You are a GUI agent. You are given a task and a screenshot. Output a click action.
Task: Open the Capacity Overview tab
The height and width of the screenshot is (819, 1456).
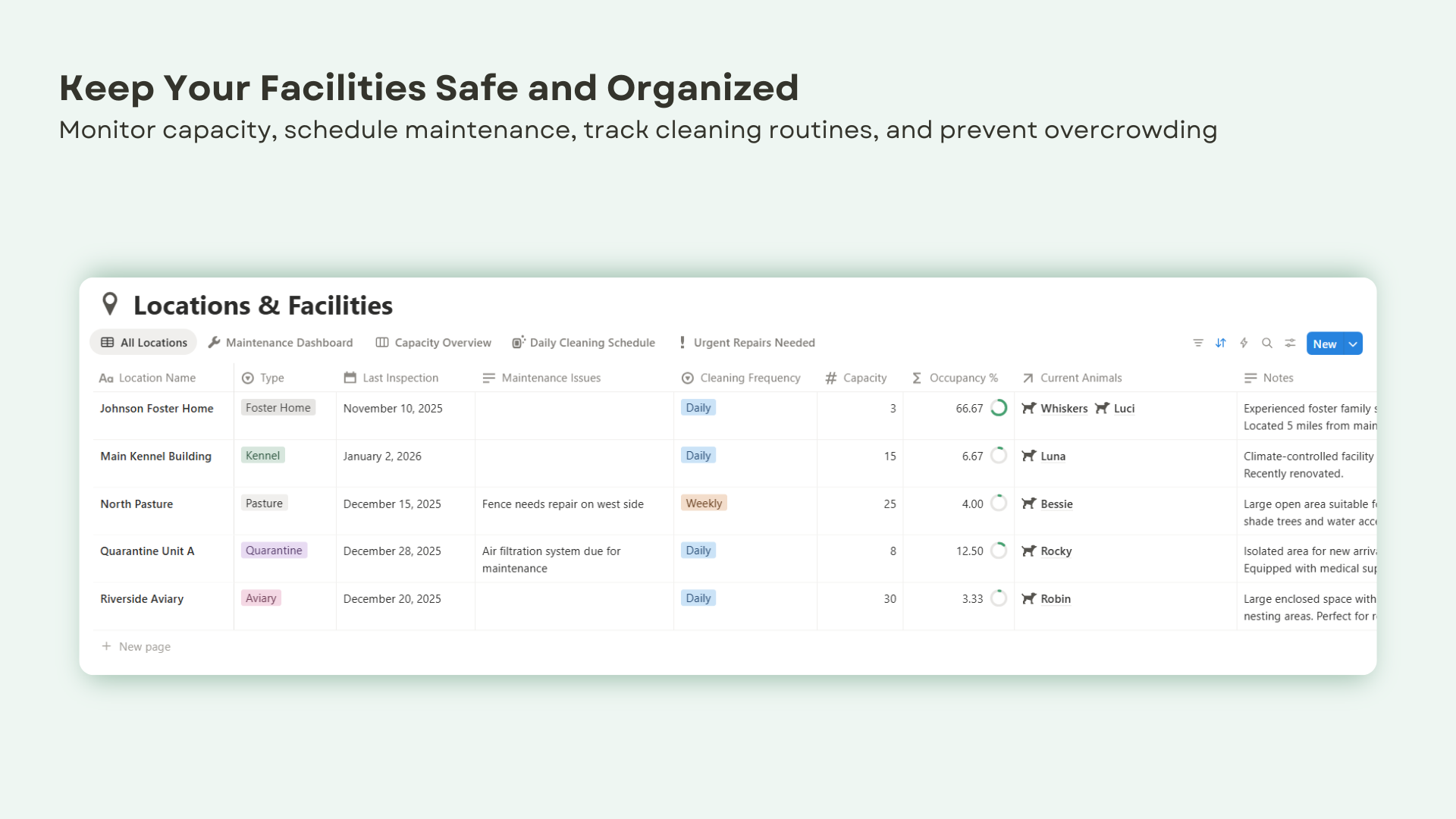point(434,343)
